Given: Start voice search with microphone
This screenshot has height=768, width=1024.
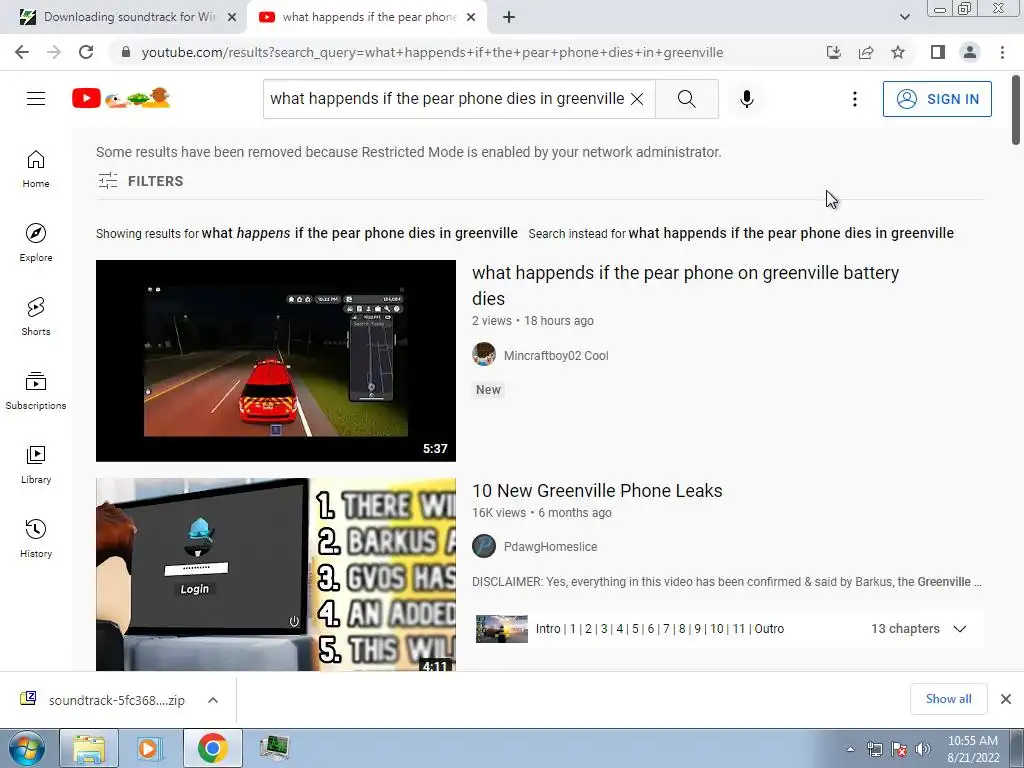Looking at the screenshot, I should click(746, 99).
